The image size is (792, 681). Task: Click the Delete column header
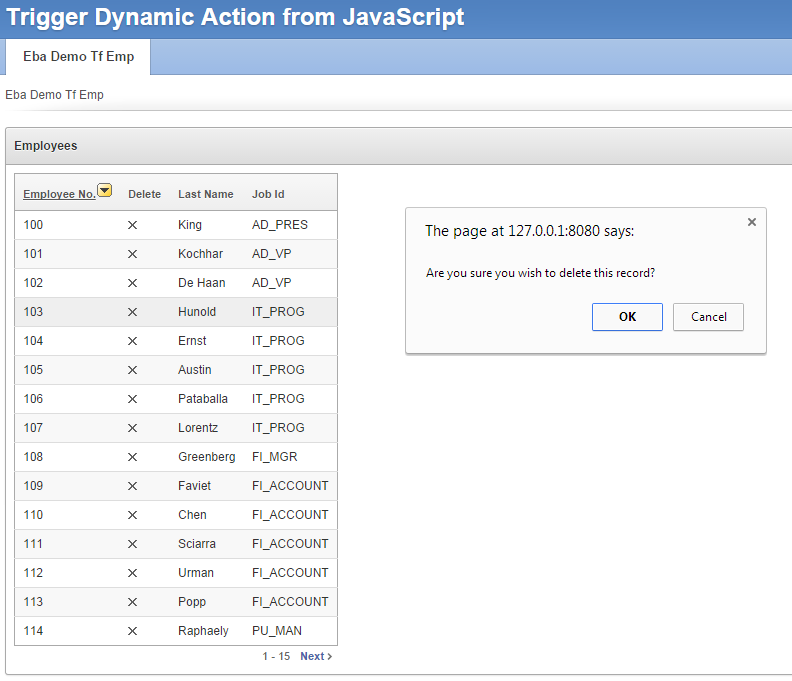[144, 194]
